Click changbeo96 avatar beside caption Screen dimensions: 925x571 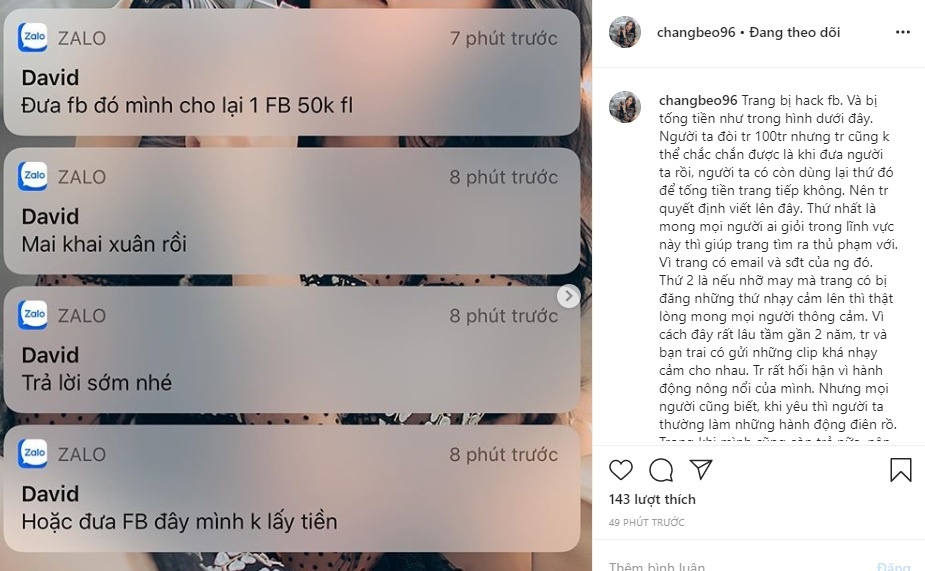pyautogui.click(x=625, y=107)
